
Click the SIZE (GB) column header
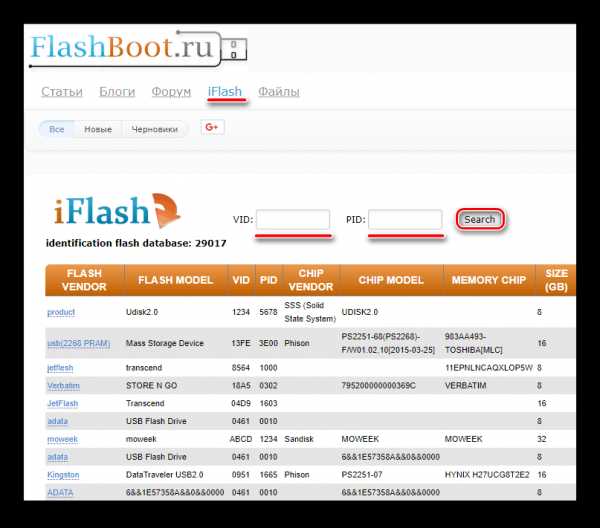[556, 280]
